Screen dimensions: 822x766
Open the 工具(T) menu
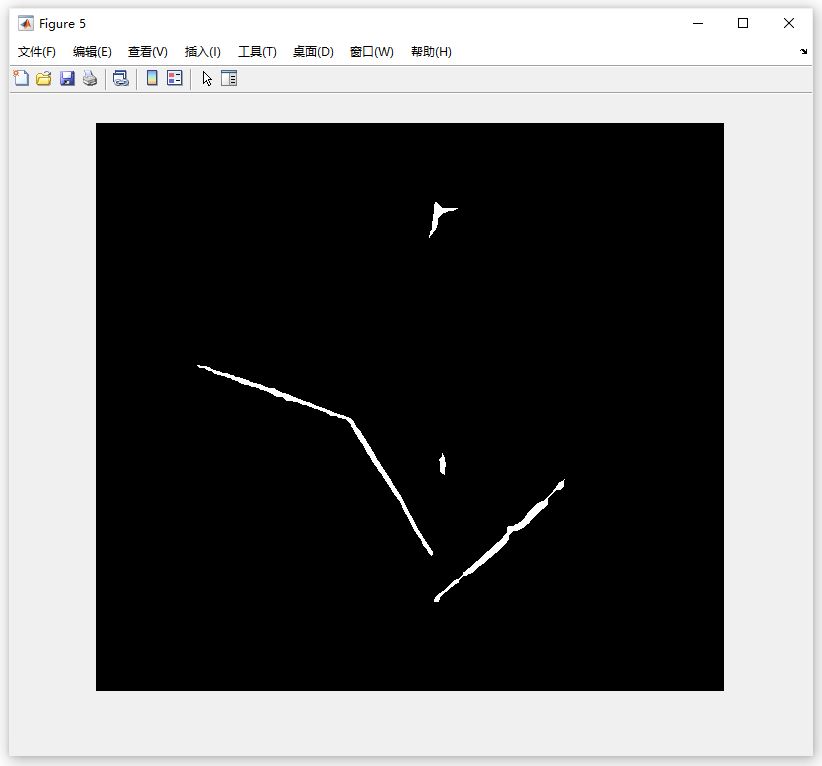click(x=257, y=51)
